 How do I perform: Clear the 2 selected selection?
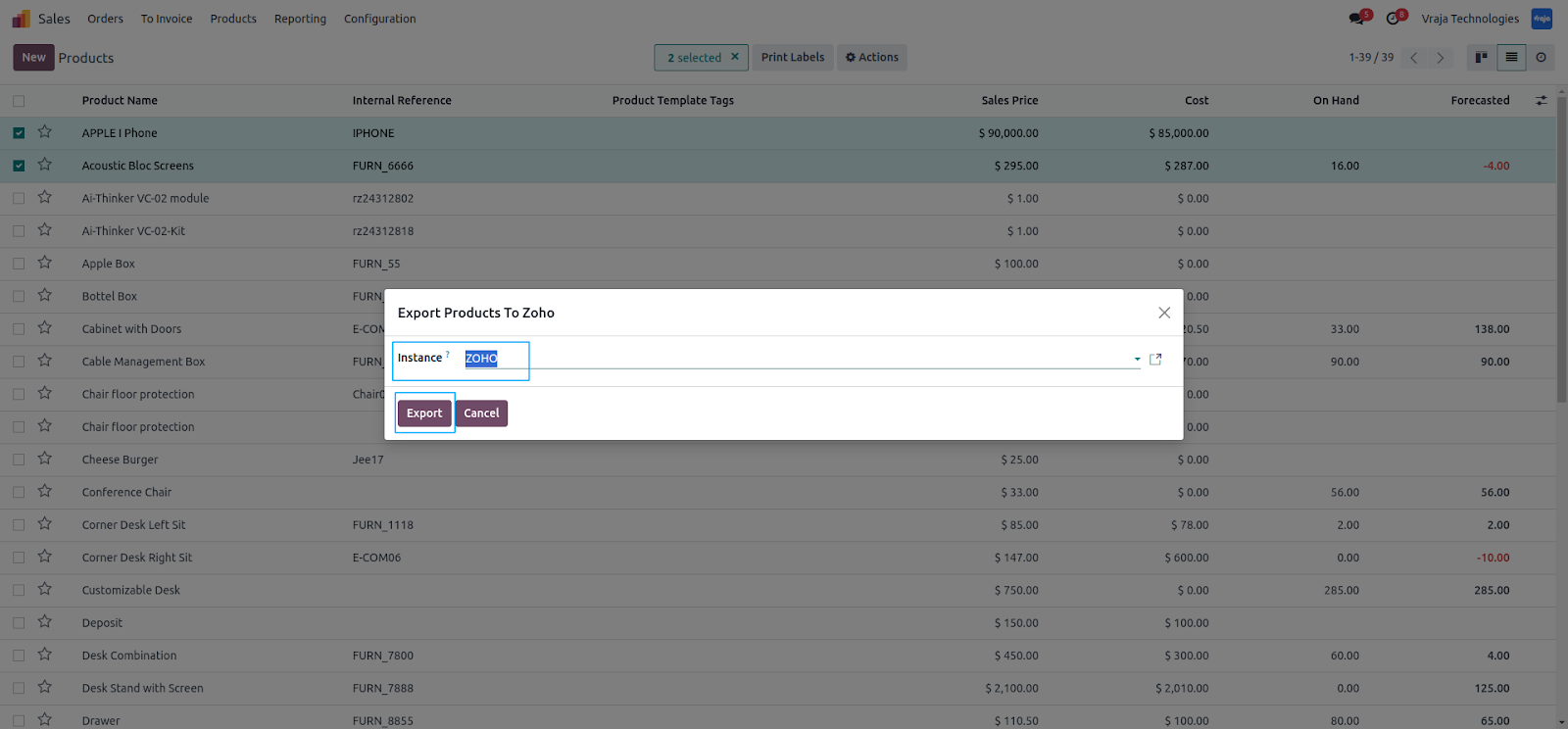coord(734,57)
